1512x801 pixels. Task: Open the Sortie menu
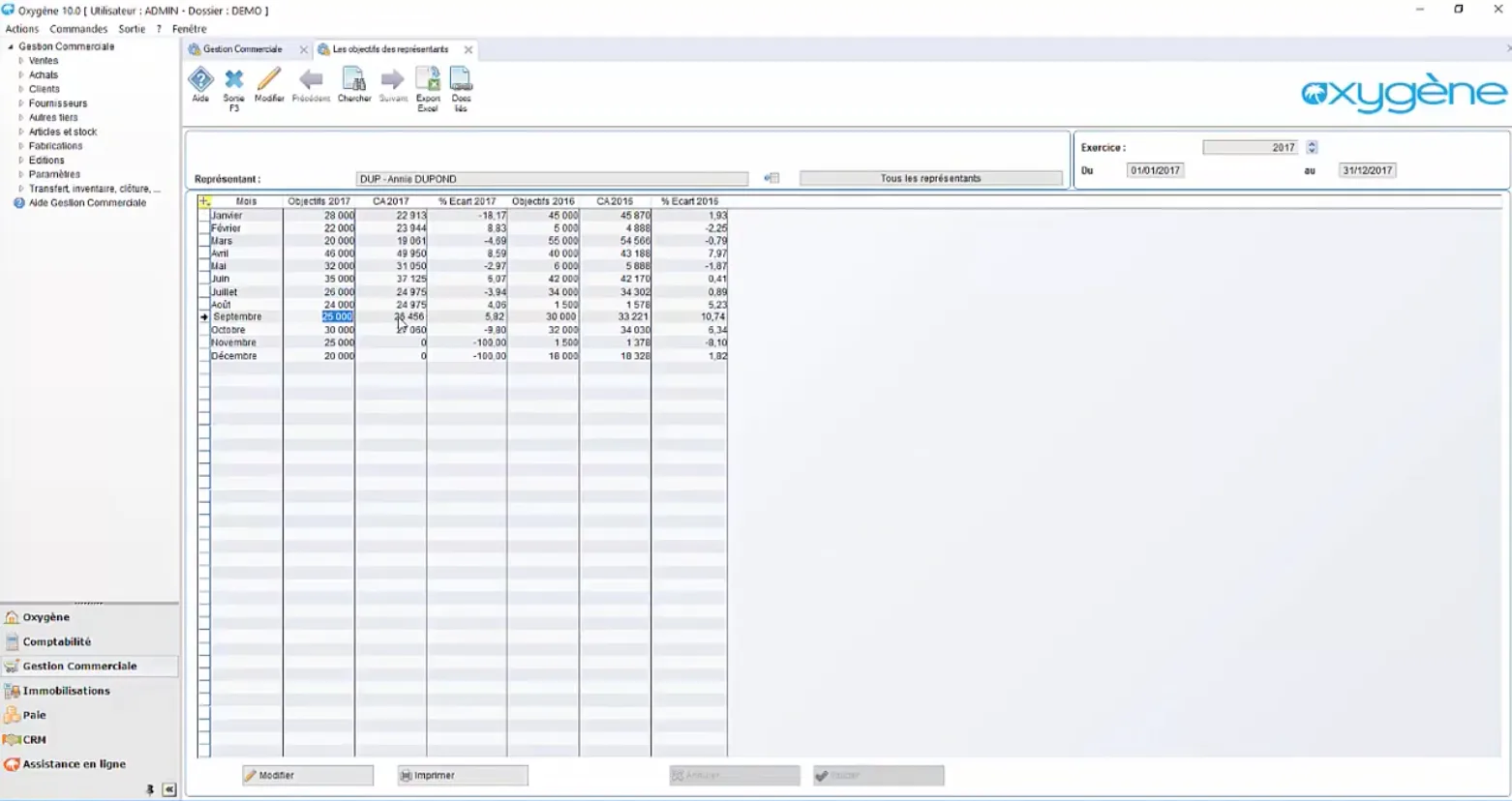coord(132,29)
